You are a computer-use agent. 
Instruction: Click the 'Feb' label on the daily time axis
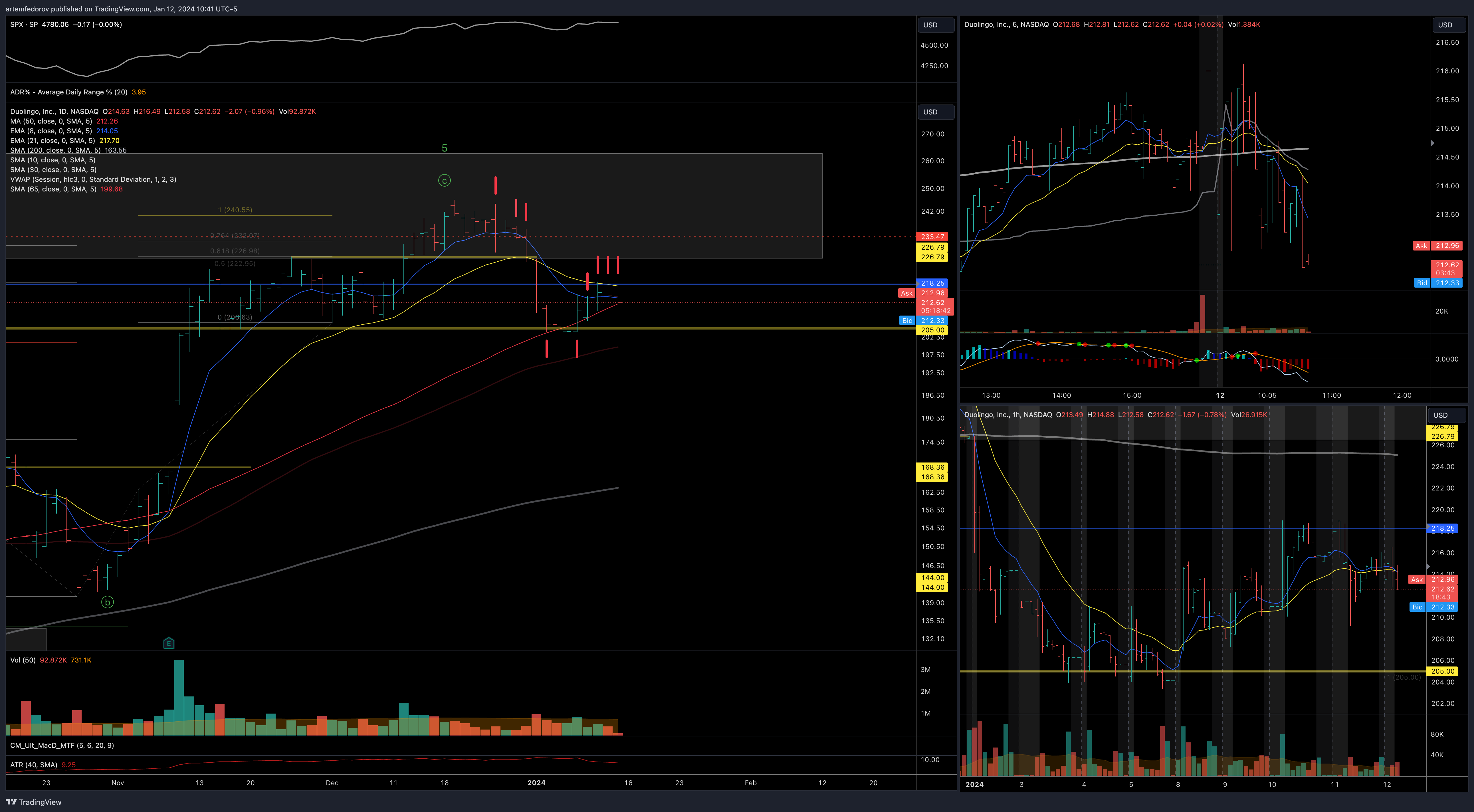[x=751, y=783]
